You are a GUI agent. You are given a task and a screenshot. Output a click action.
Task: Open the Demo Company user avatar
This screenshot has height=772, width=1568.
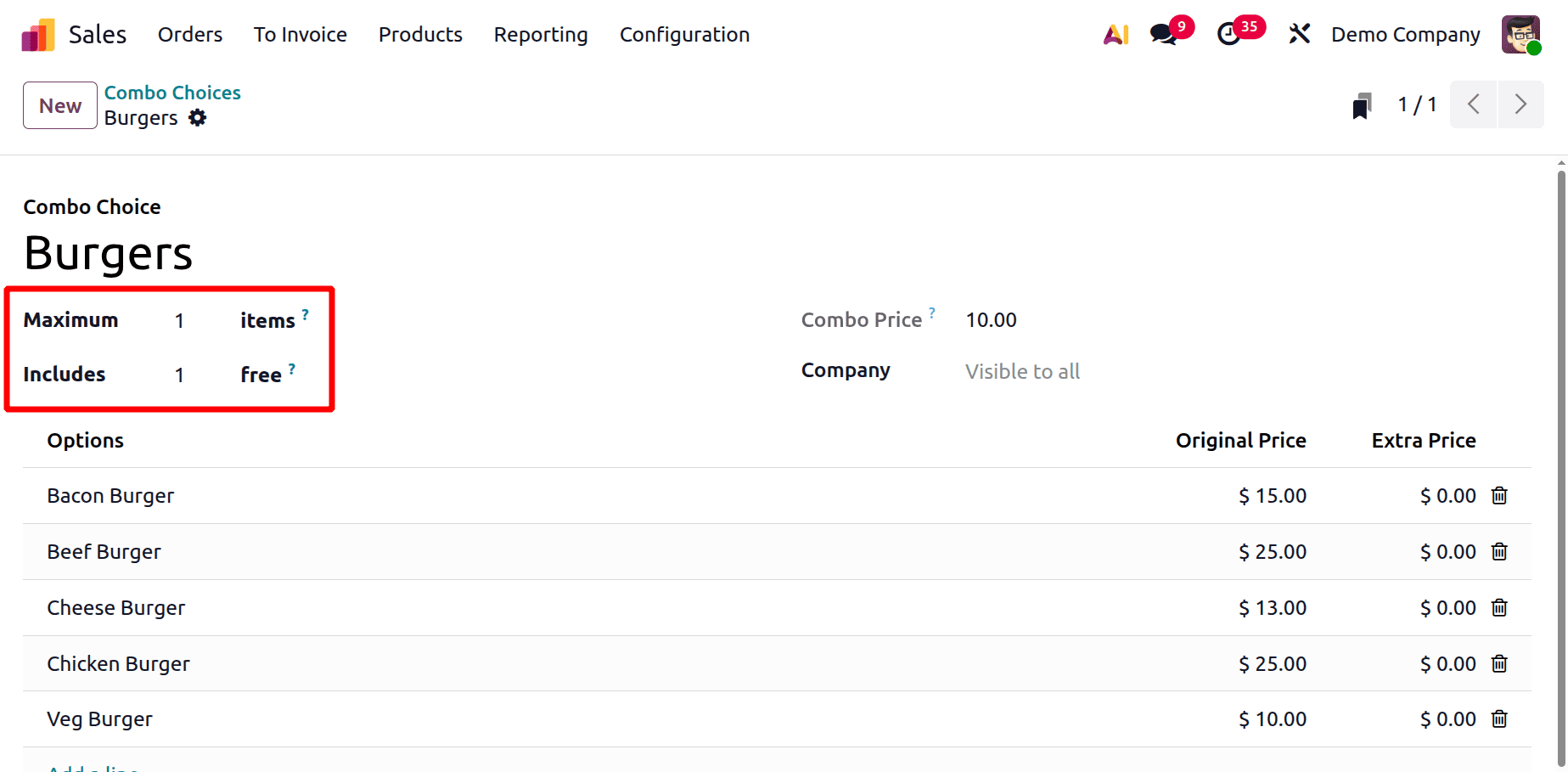[1522, 34]
